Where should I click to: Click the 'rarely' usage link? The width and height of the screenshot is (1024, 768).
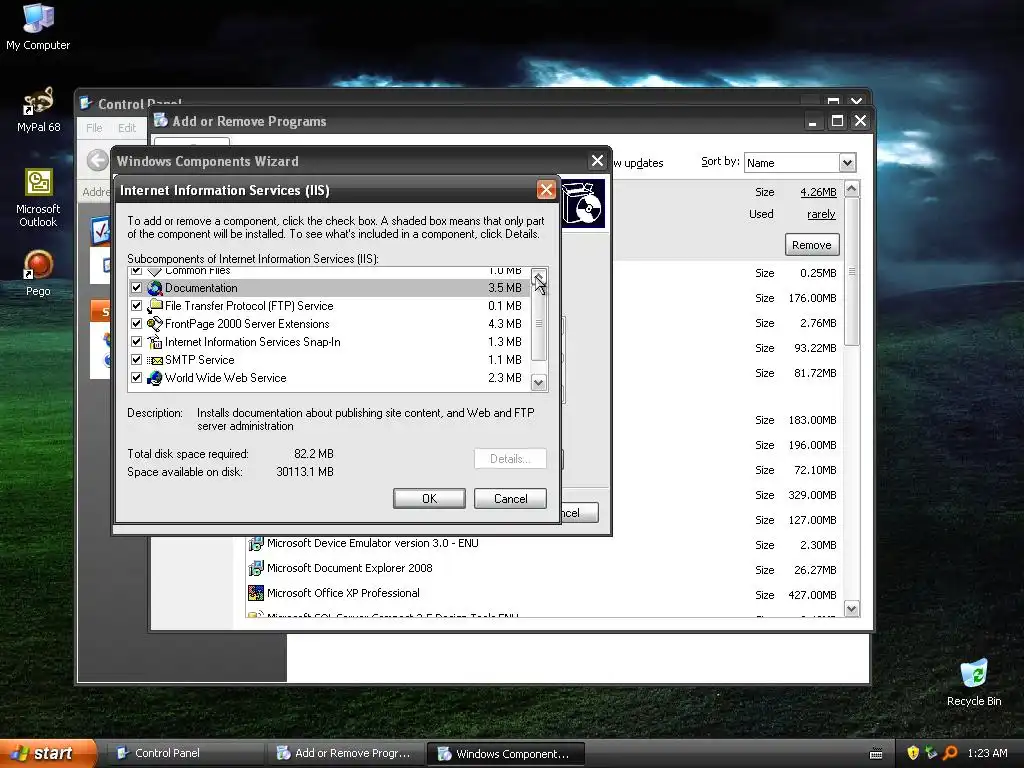pyautogui.click(x=821, y=214)
